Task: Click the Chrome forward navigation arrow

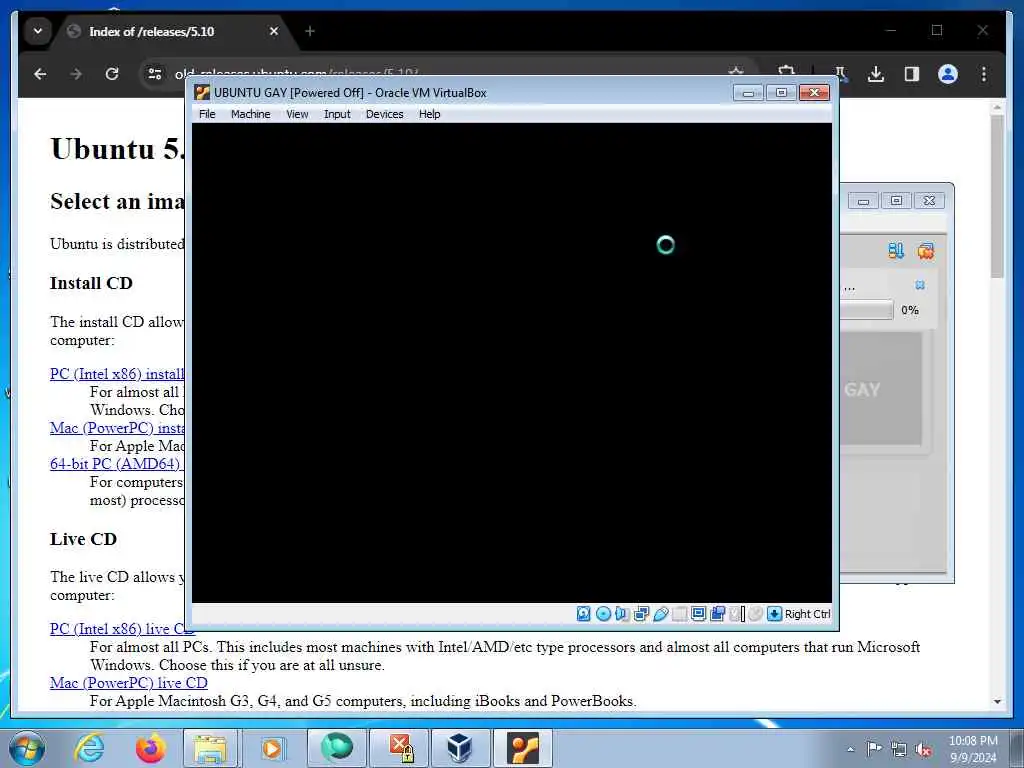Action: pos(76,74)
